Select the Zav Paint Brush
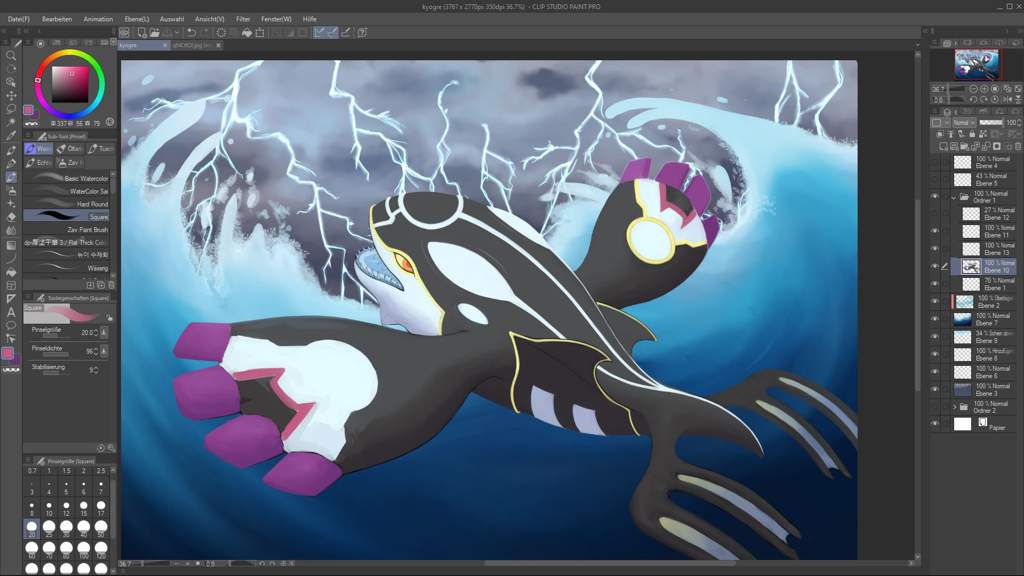Screen dimensions: 1024x576 pos(67,229)
